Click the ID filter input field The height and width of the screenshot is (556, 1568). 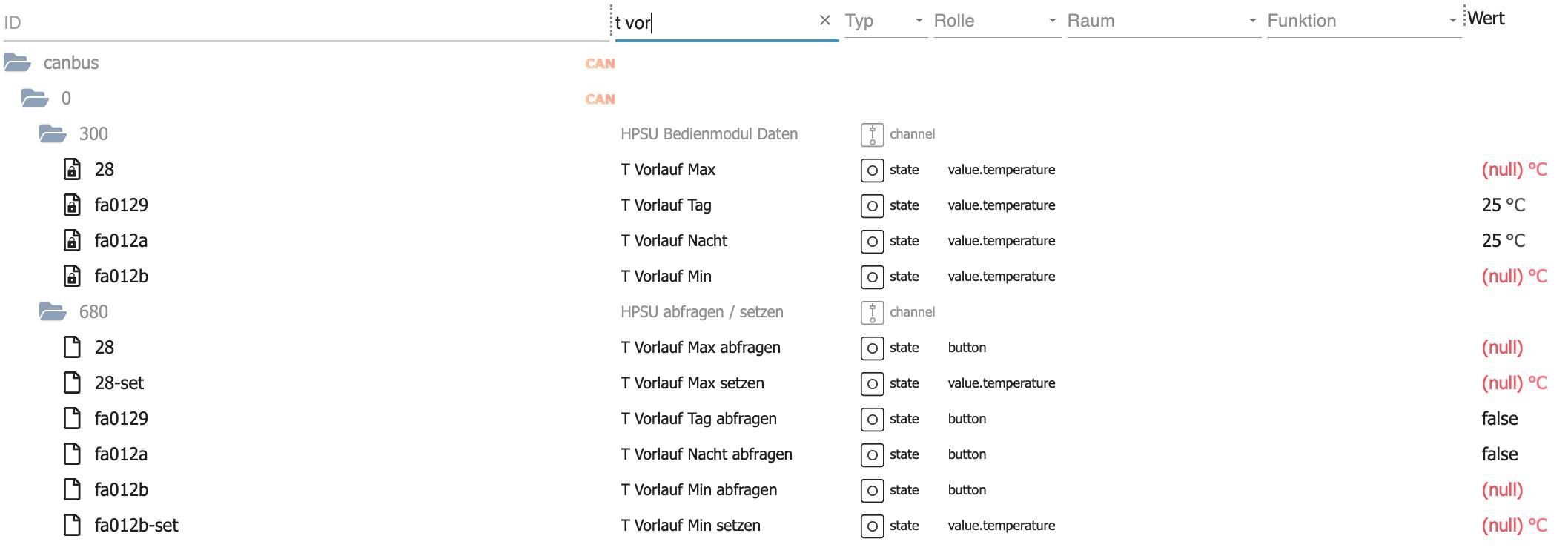click(304, 23)
